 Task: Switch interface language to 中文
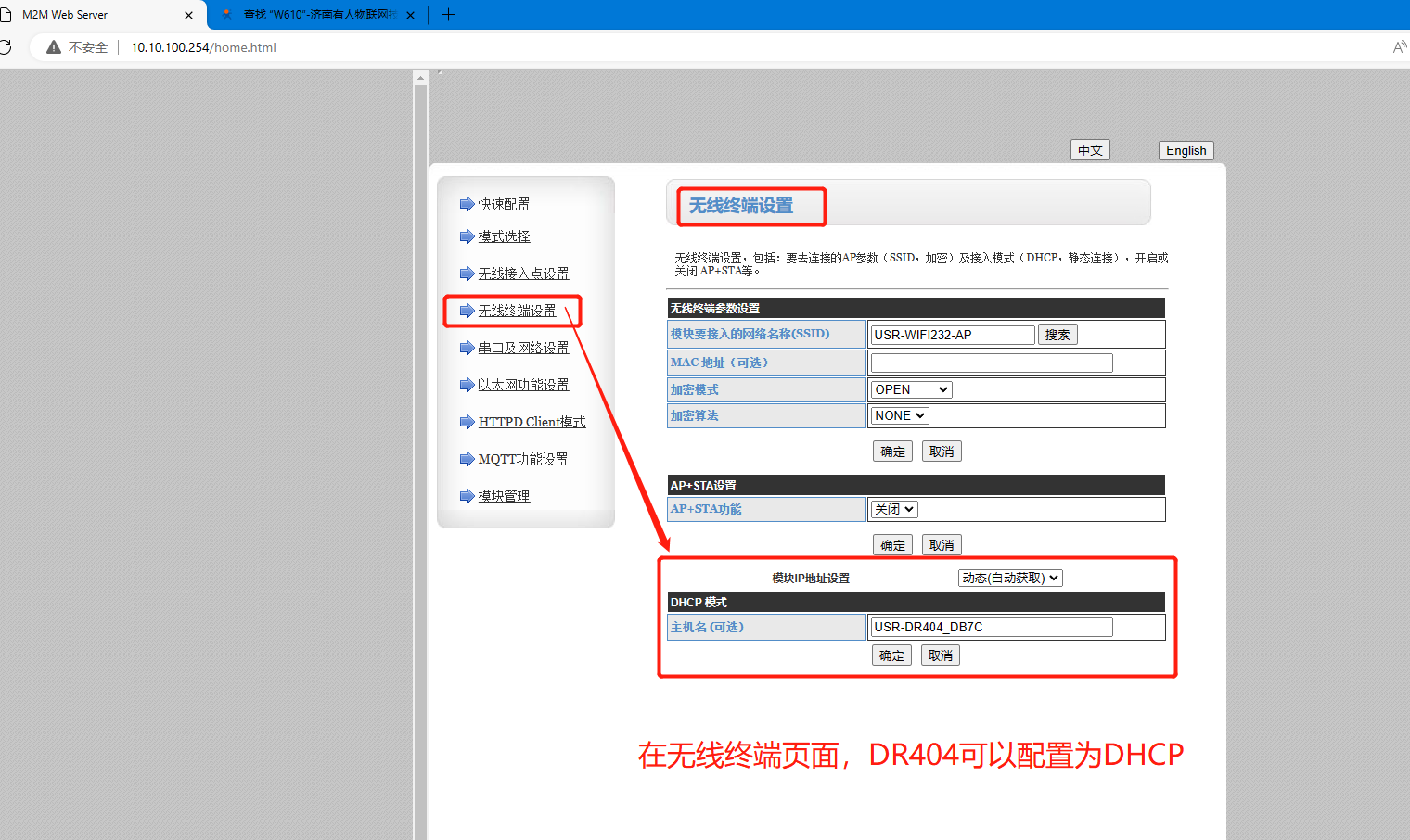coord(1090,150)
